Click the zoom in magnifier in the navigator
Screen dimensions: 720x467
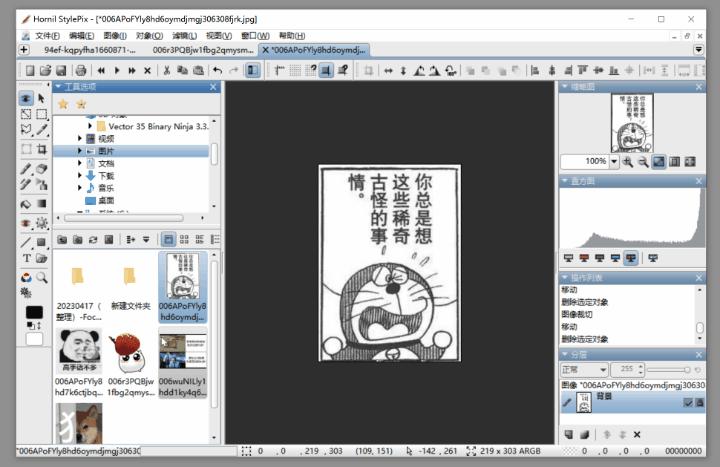pyautogui.click(x=627, y=161)
